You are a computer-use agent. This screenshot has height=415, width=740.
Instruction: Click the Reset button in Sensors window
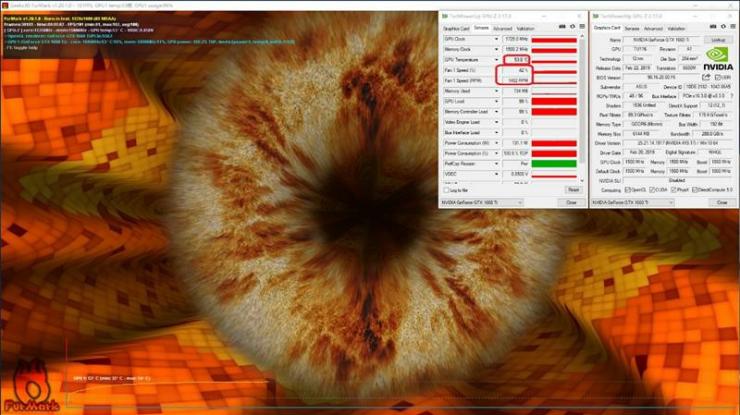[x=573, y=190]
